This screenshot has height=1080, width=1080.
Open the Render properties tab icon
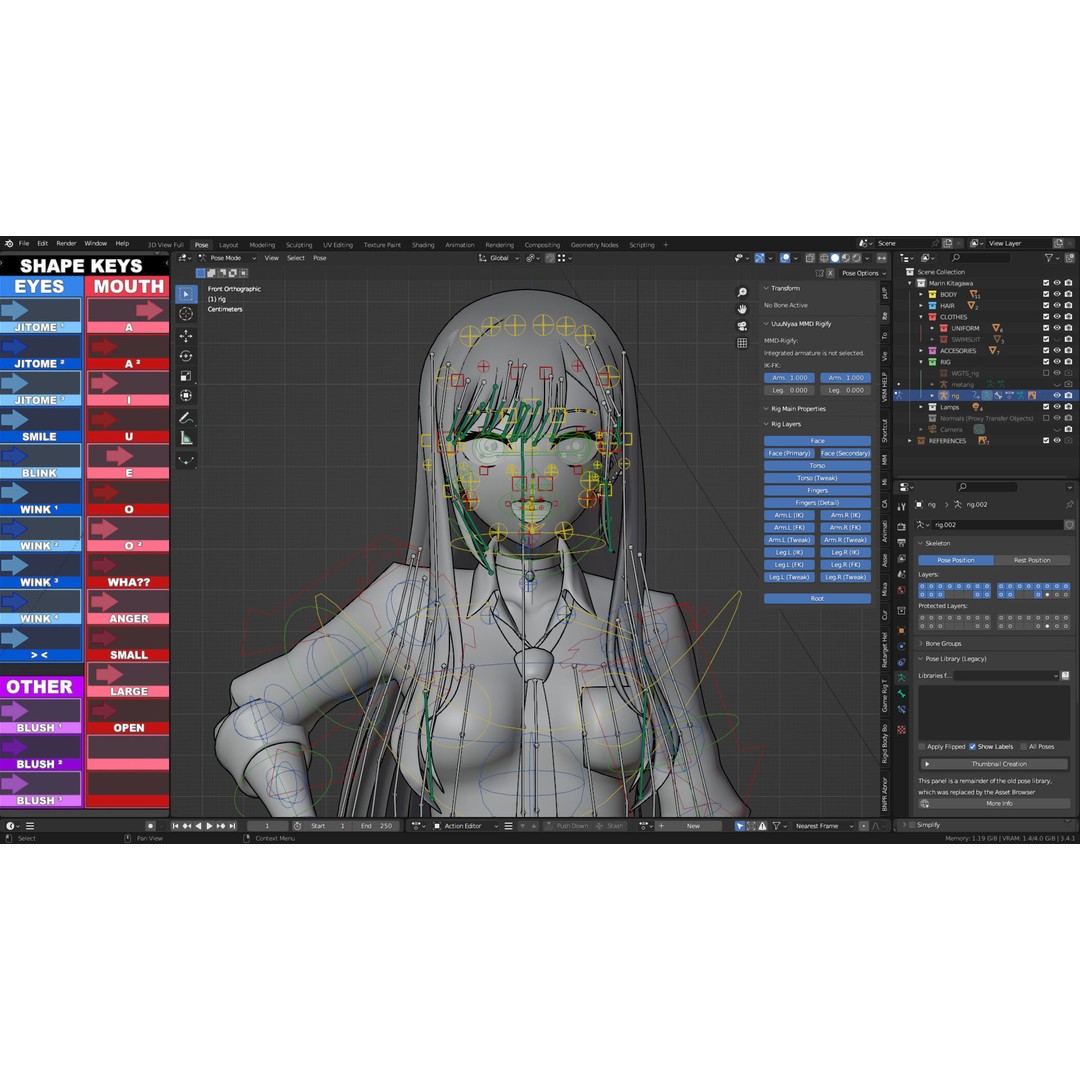[x=902, y=526]
